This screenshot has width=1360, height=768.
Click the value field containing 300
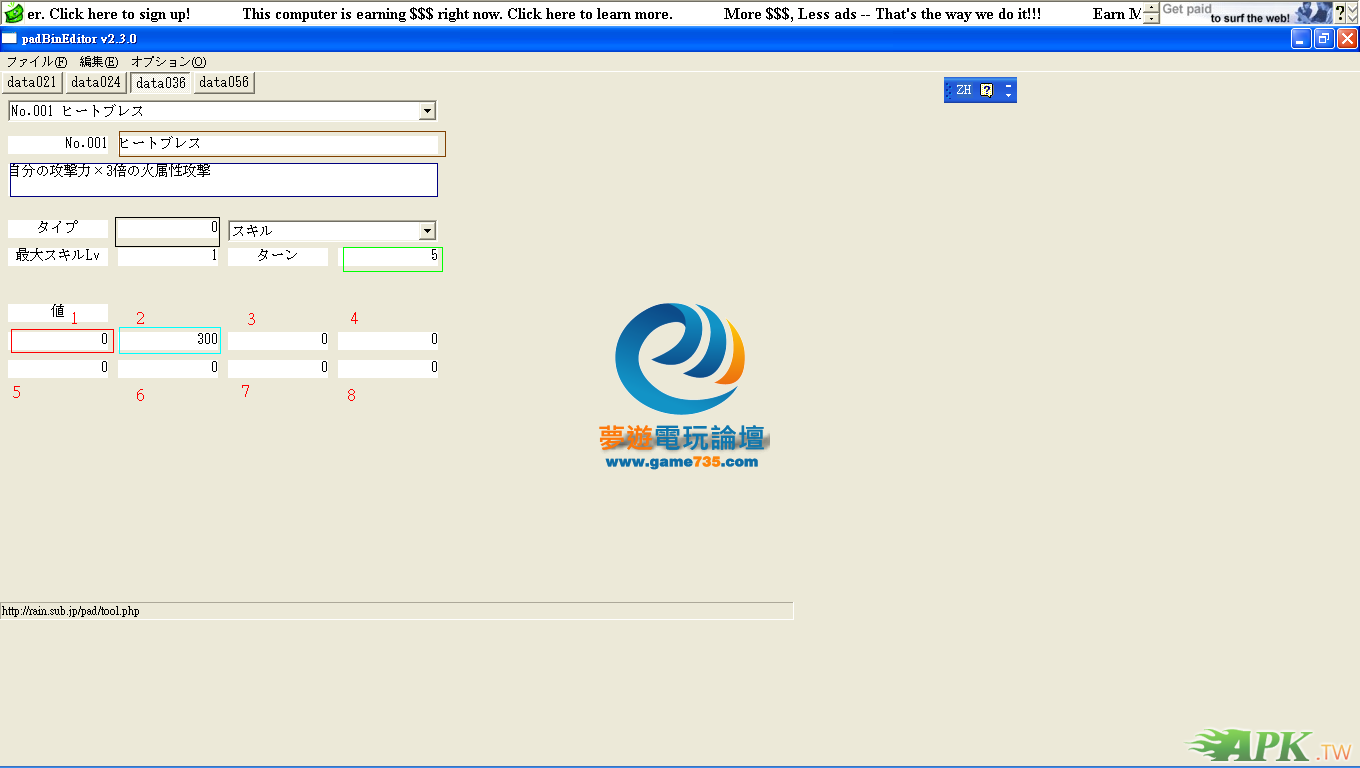tap(169, 340)
